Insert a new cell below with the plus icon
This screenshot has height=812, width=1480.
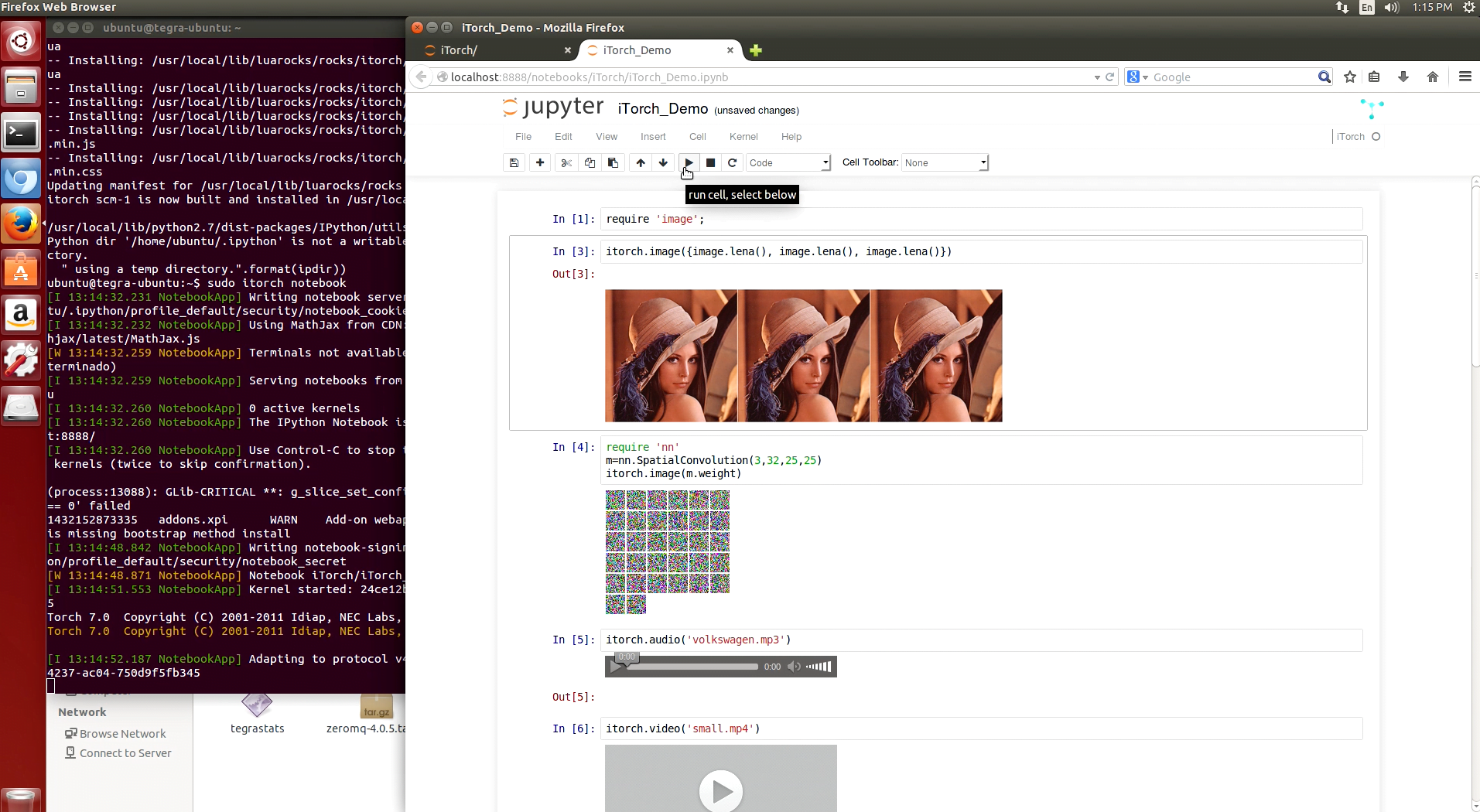pos(540,162)
